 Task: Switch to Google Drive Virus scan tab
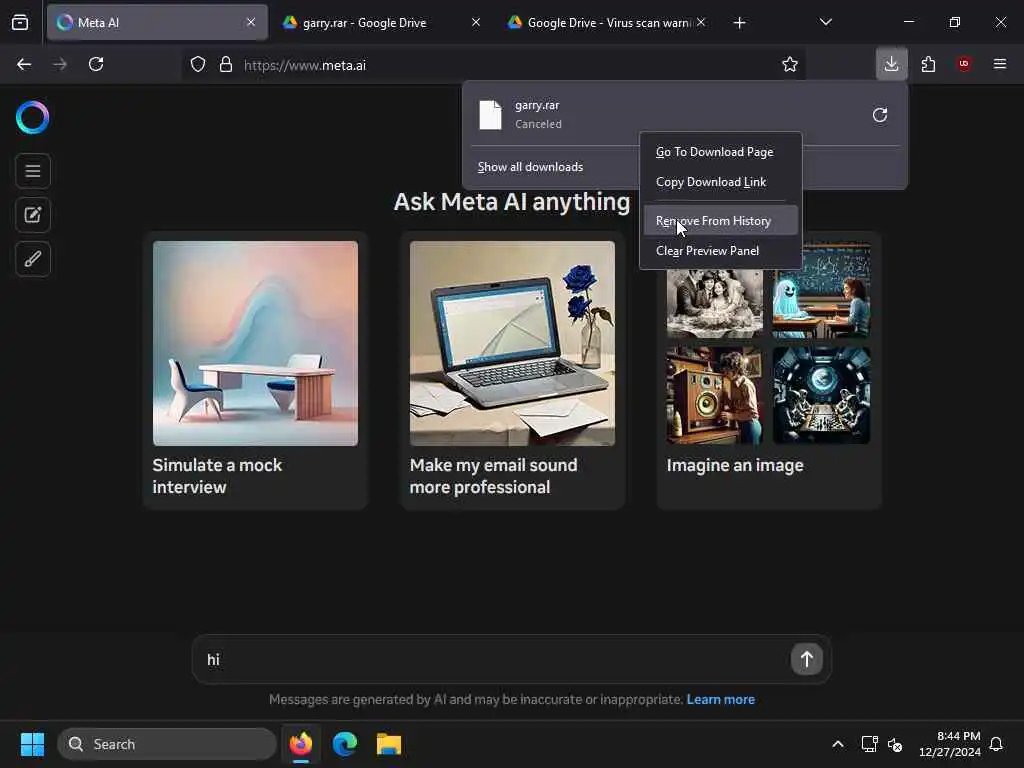coord(607,22)
